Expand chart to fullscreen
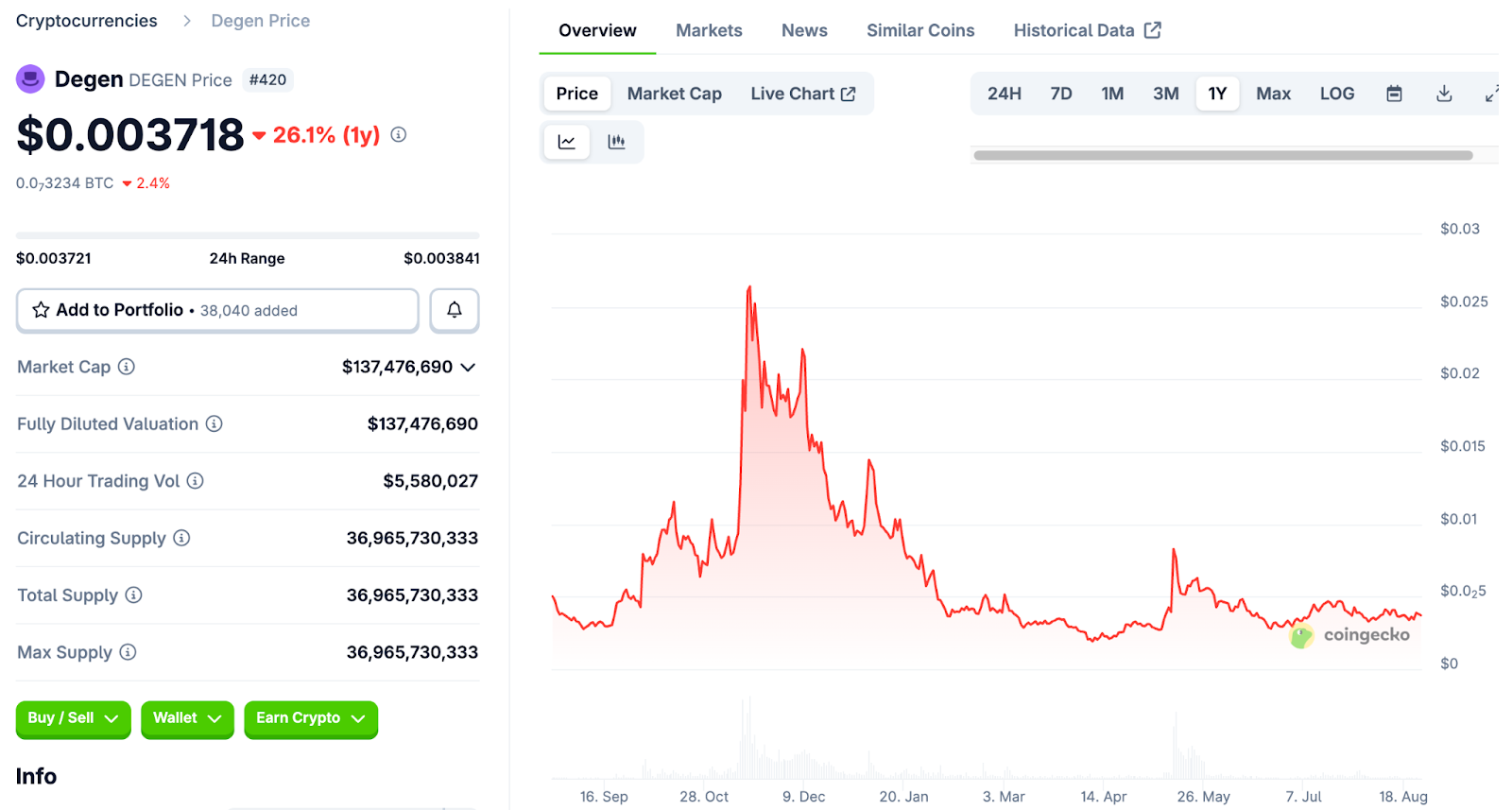 [1491, 94]
